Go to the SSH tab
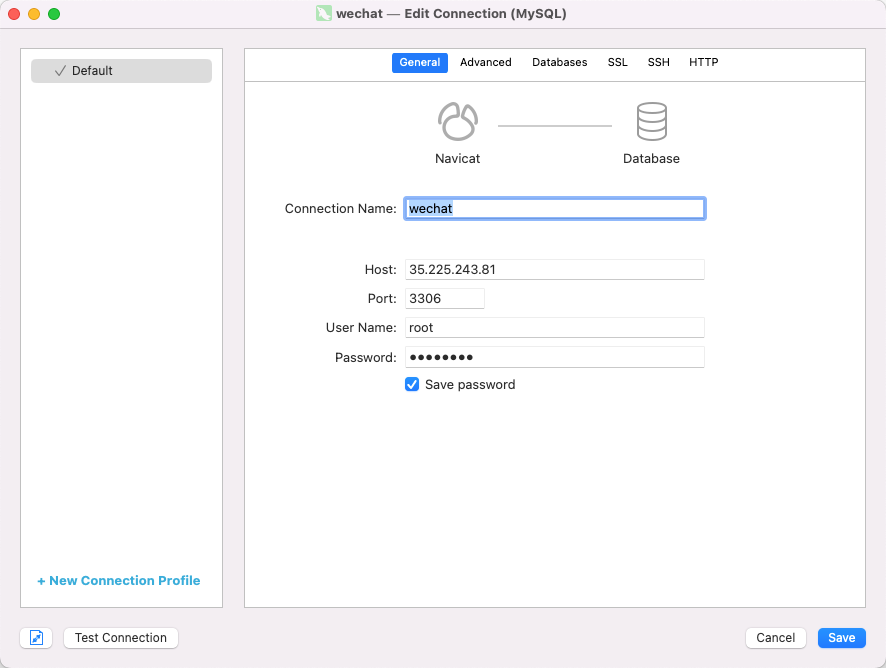 click(658, 63)
